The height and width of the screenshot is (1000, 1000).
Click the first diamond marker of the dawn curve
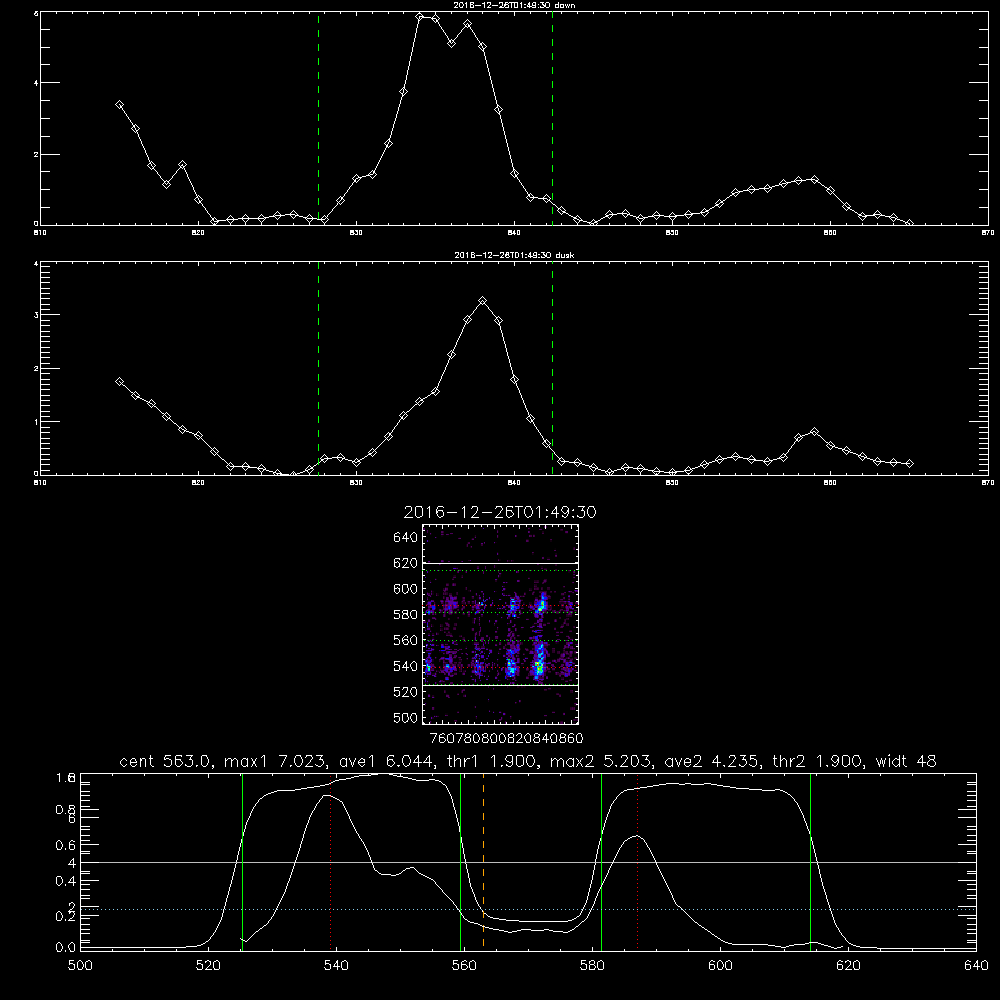tap(119, 105)
